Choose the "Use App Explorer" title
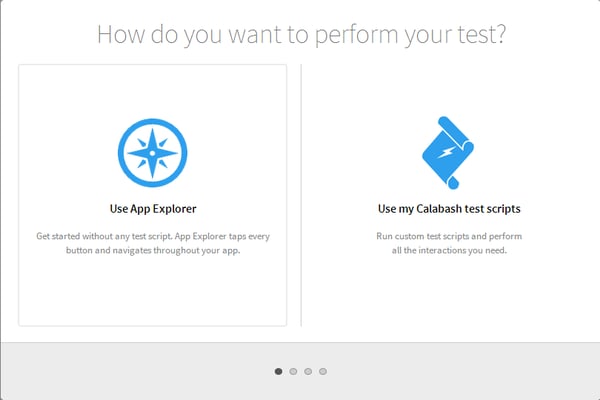 pyautogui.click(x=153, y=209)
